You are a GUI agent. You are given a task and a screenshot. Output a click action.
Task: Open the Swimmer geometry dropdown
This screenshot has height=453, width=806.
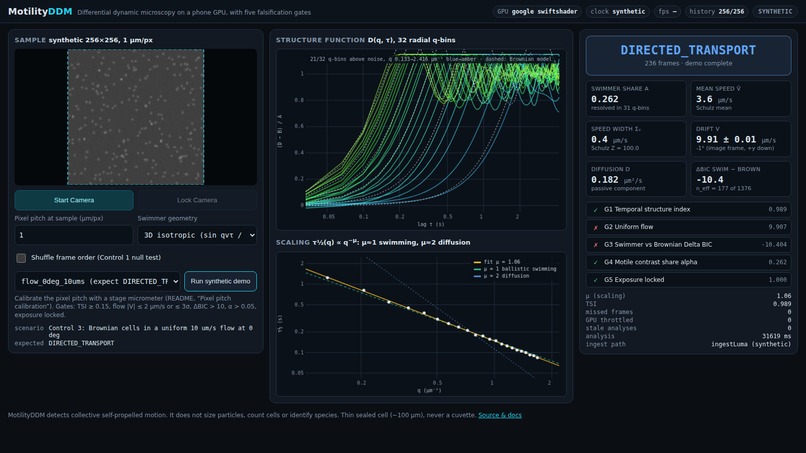[197, 235]
